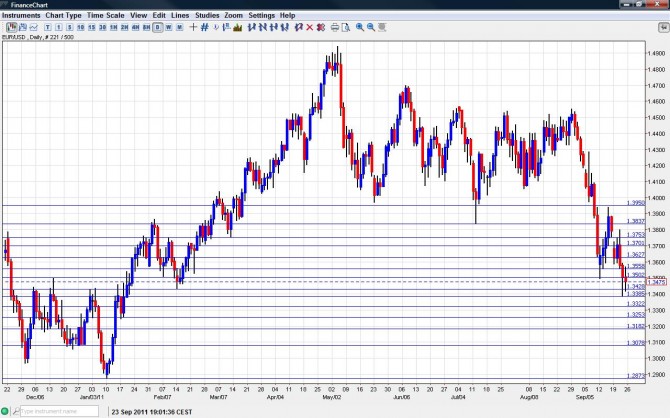Activate the crosshair cursor tool

click(193, 27)
